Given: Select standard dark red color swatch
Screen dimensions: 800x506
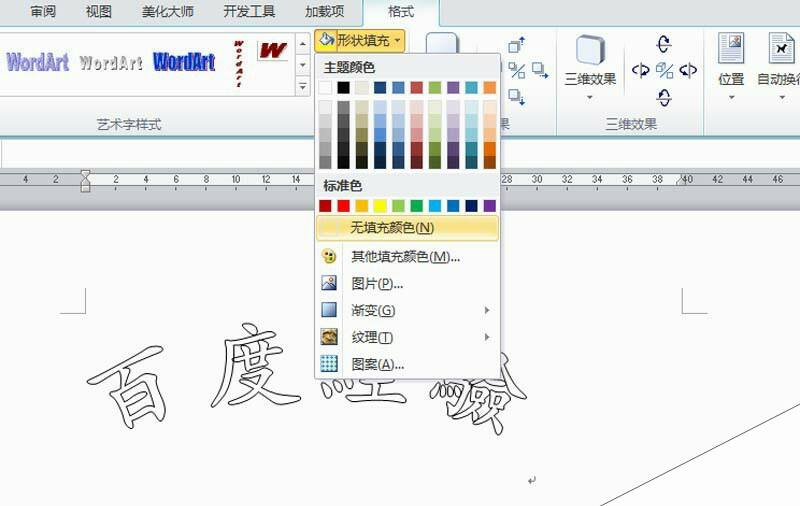Looking at the screenshot, I should point(325,206).
